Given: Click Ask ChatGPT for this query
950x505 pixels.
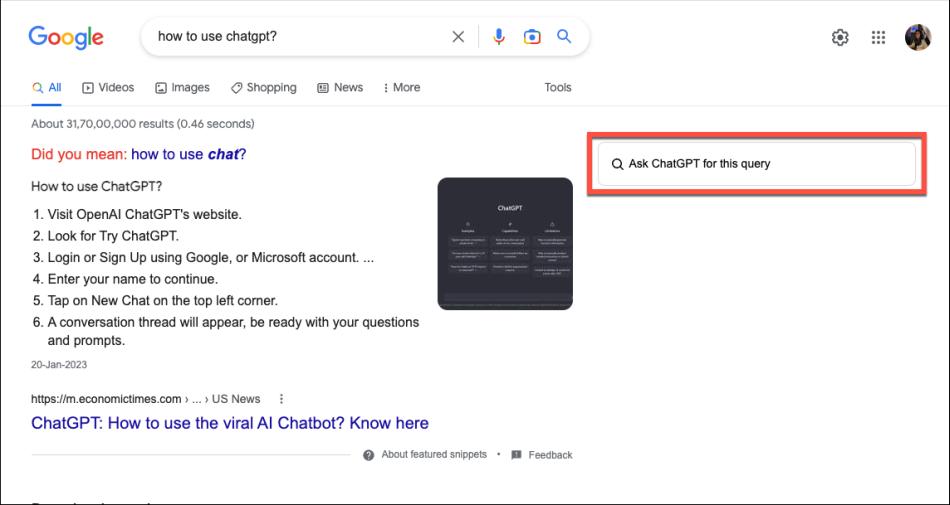Looking at the screenshot, I should coord(756,164).
